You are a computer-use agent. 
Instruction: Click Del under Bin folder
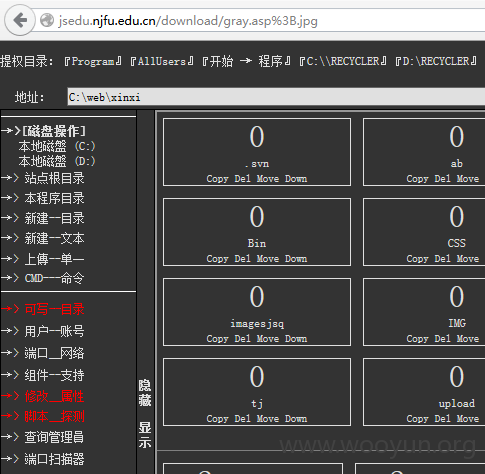pyautogui.click(x=242, y=259)
